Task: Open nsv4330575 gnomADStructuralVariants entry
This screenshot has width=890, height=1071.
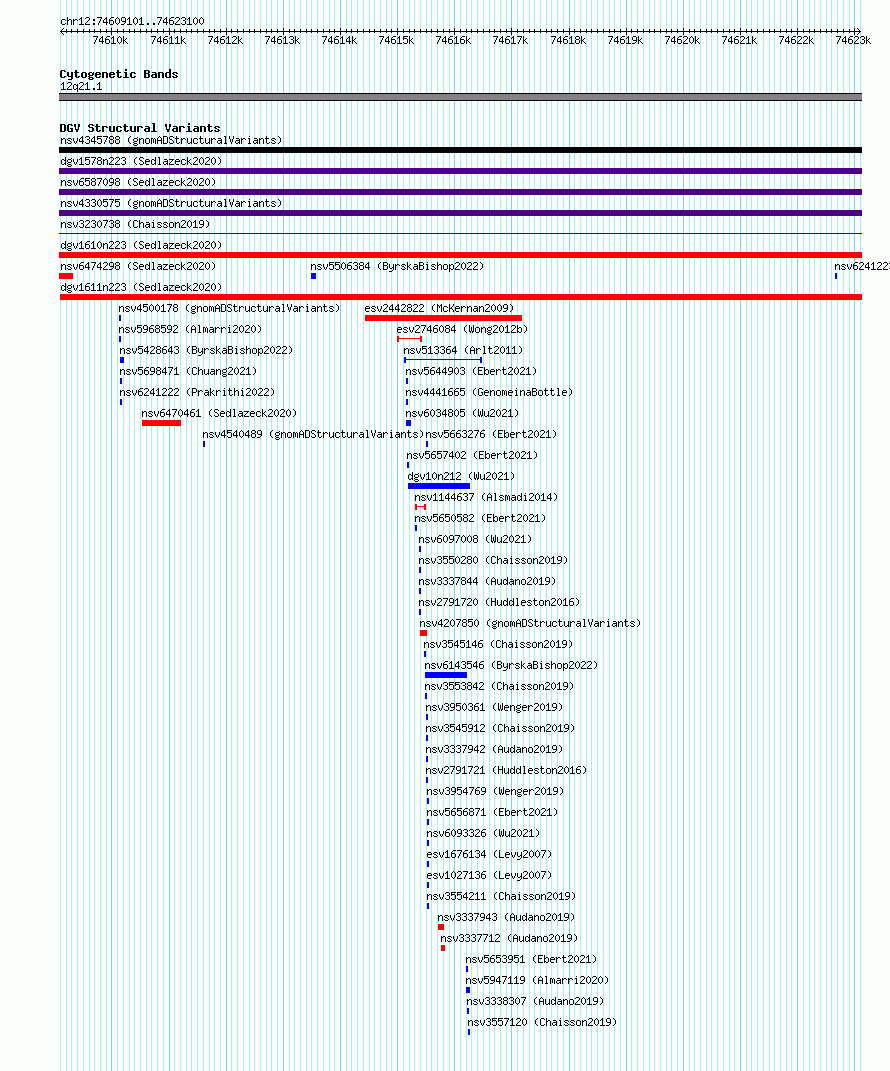Action: [x=171, y=204]
